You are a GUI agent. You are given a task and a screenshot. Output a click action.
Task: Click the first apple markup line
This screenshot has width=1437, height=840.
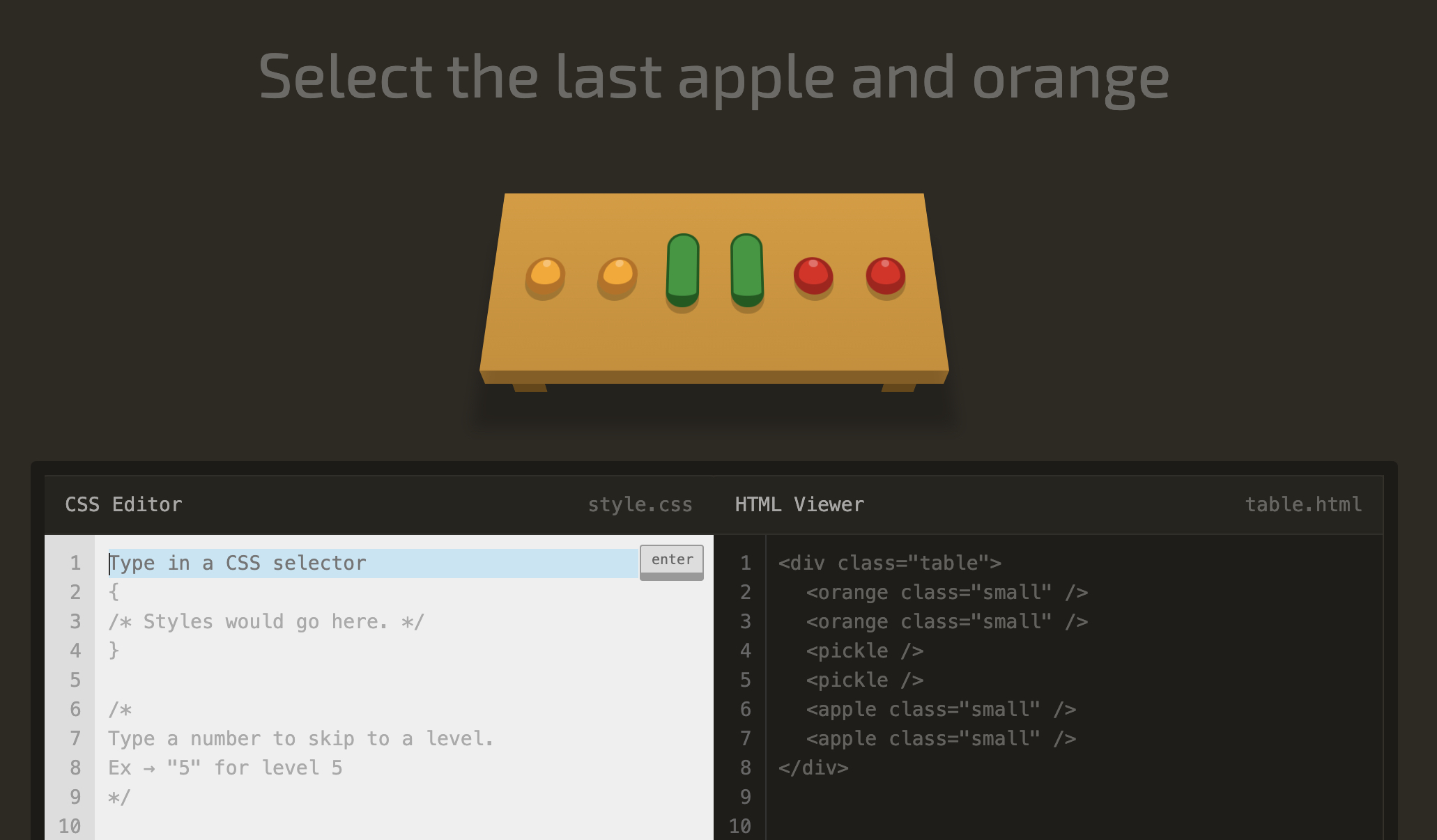[941, 710]
